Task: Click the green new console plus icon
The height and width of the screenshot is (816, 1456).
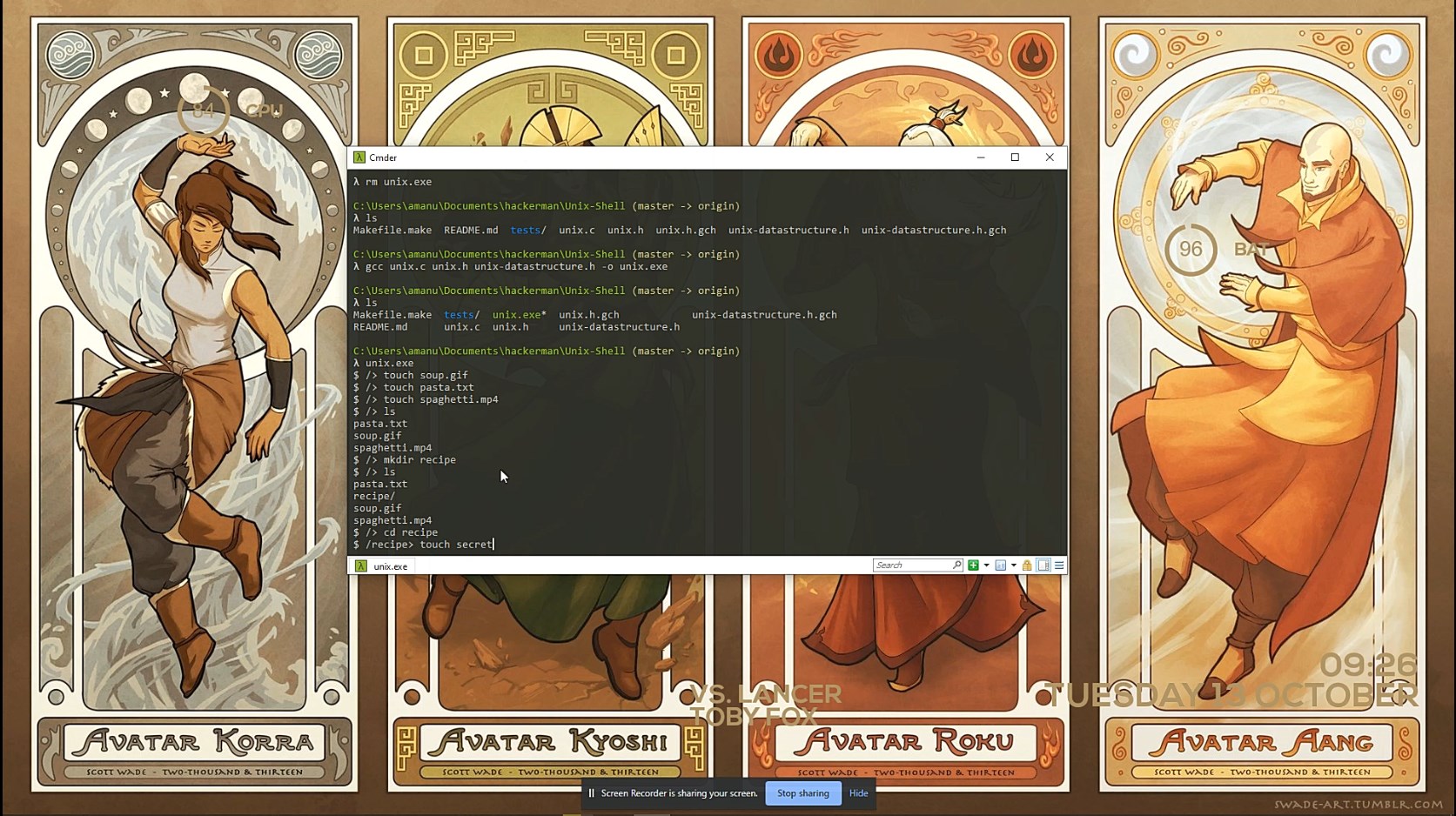Action: pyautogui.click(x=973, y=565)
